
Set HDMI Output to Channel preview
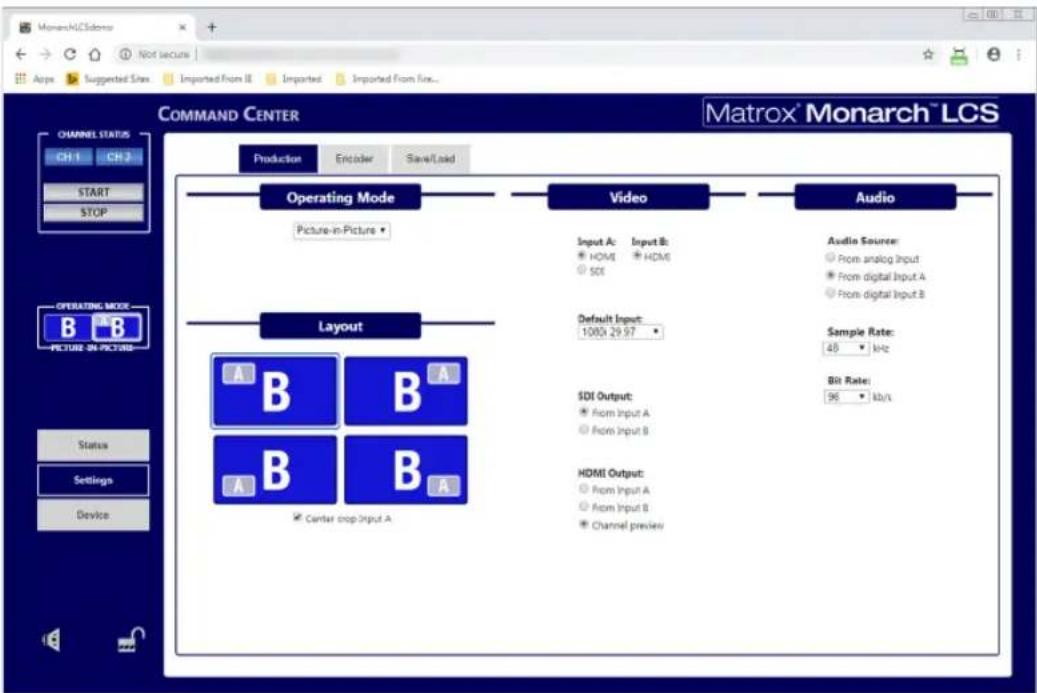coord(583,524)
